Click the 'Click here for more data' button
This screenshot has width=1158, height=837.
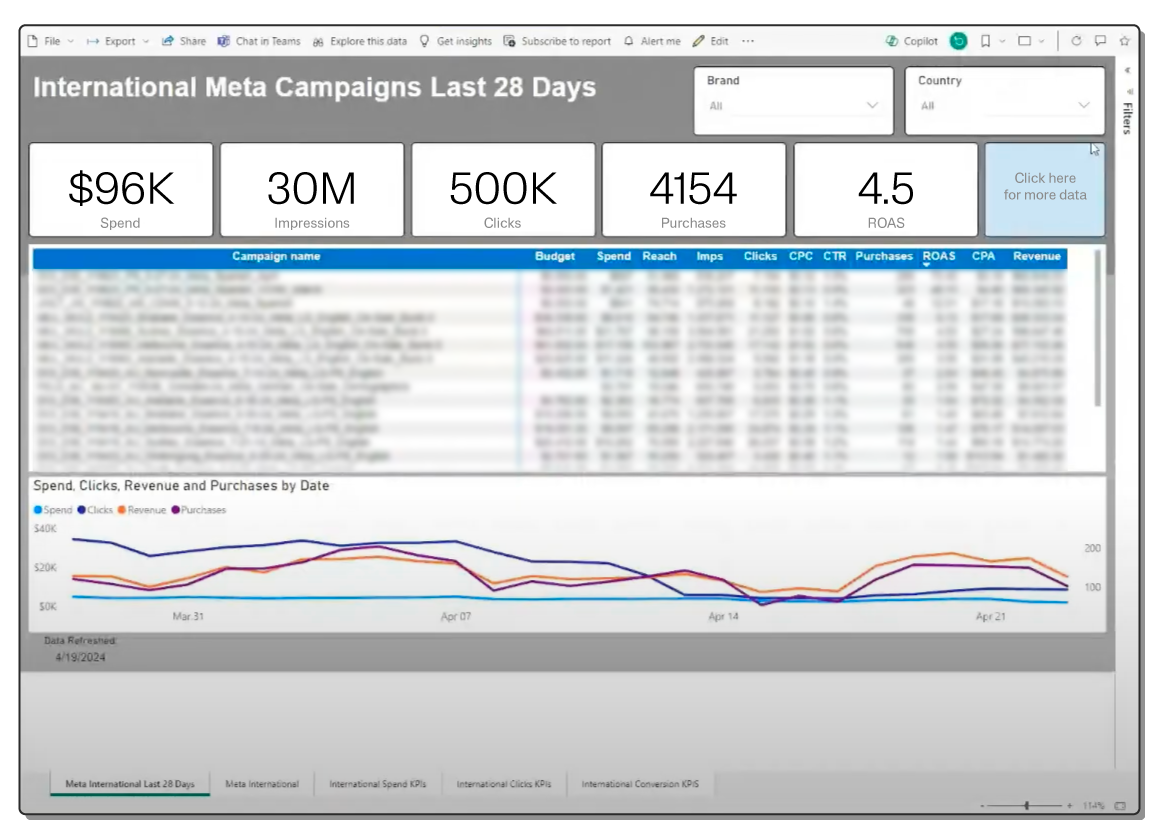coord(1044,187)
